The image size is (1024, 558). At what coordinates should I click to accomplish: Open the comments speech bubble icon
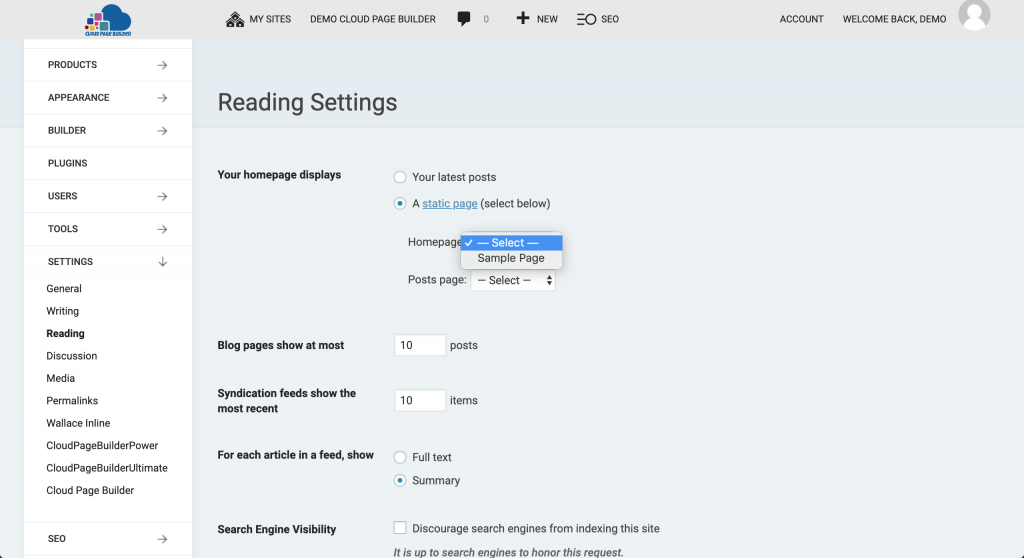pos(464,19)
